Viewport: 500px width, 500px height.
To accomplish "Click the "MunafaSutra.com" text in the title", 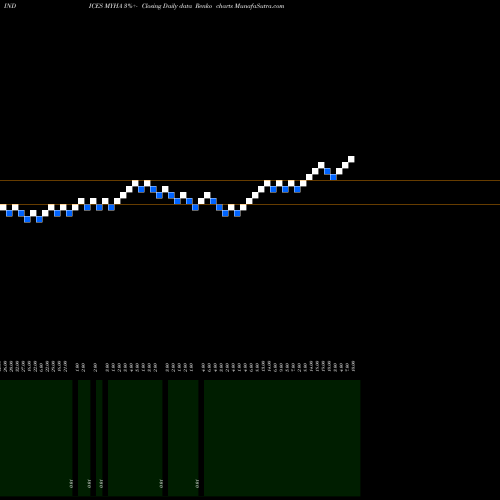I will point(259,6).
